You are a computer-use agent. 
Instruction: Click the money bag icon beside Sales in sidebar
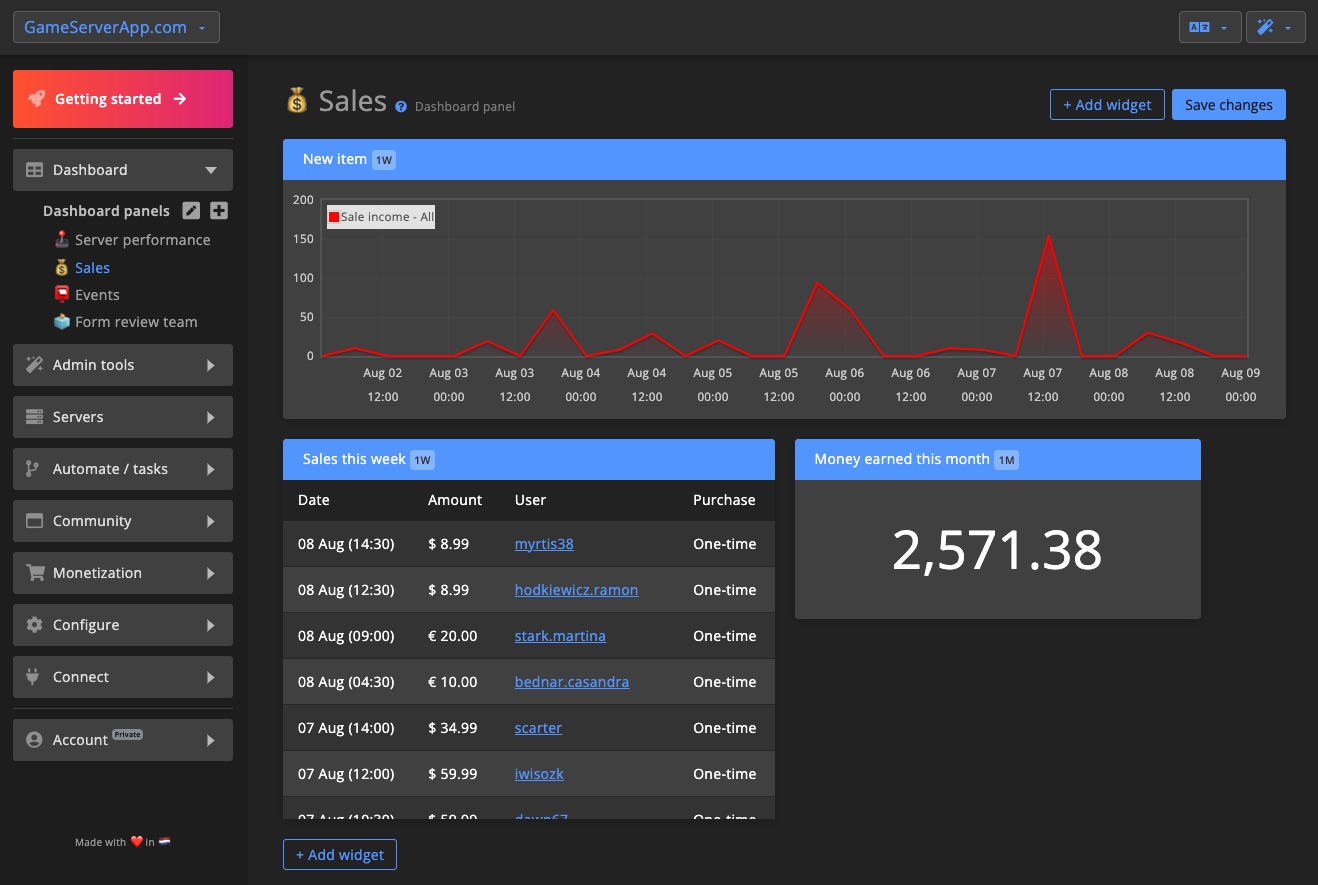pos(62,267)
